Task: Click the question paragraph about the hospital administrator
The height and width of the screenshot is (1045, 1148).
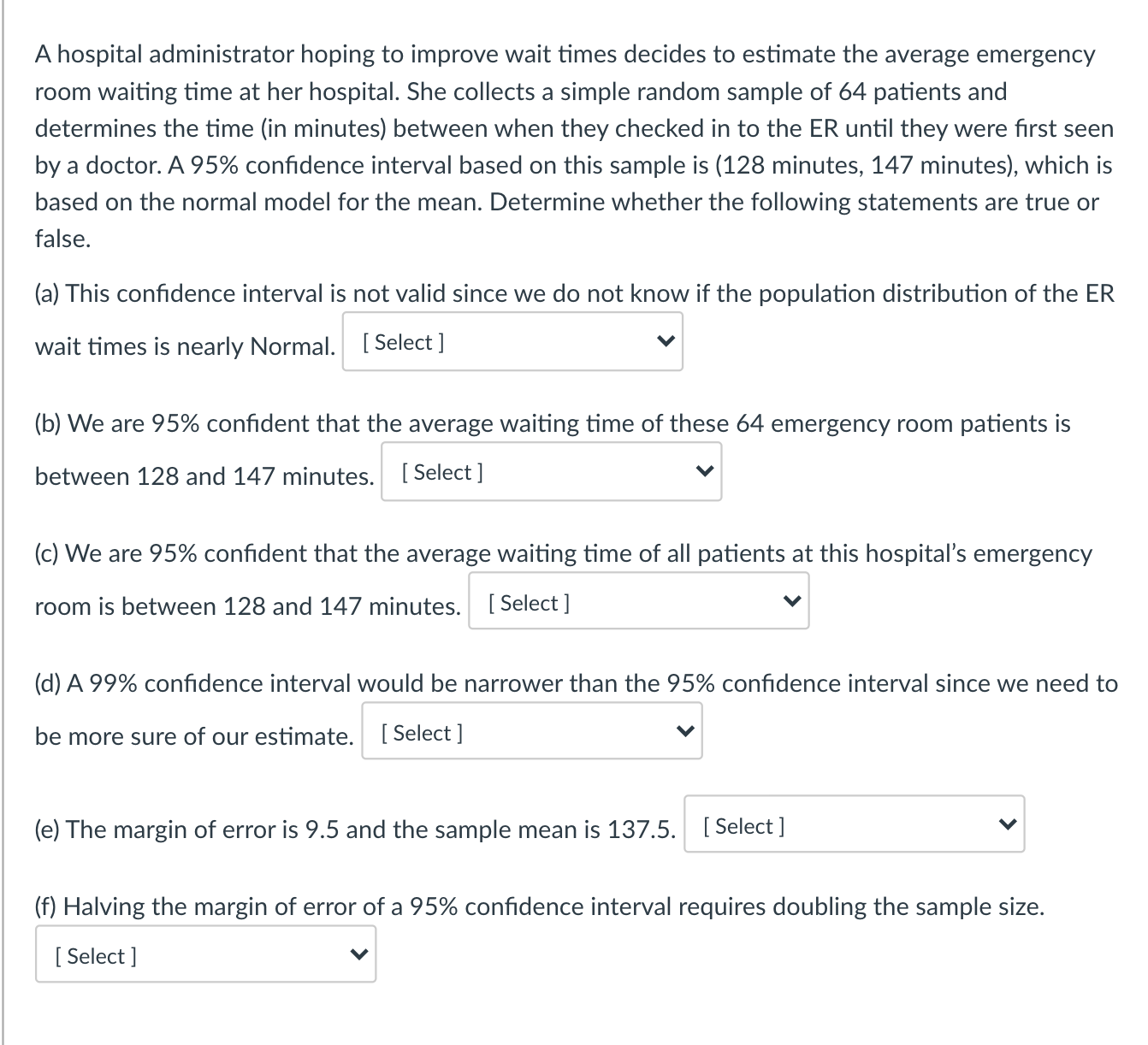Action: [x=574, y=145]
